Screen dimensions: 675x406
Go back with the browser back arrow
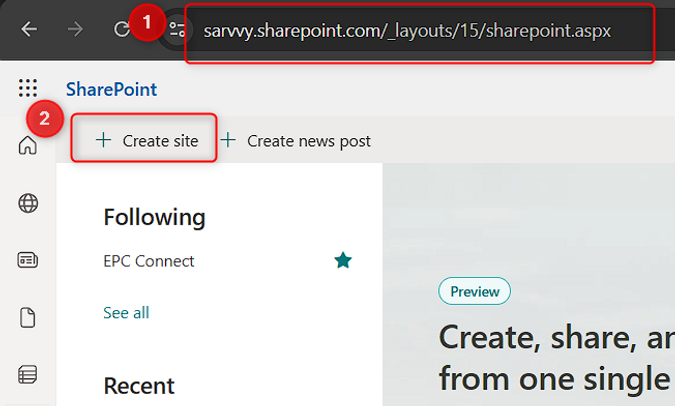coord(29,29)
